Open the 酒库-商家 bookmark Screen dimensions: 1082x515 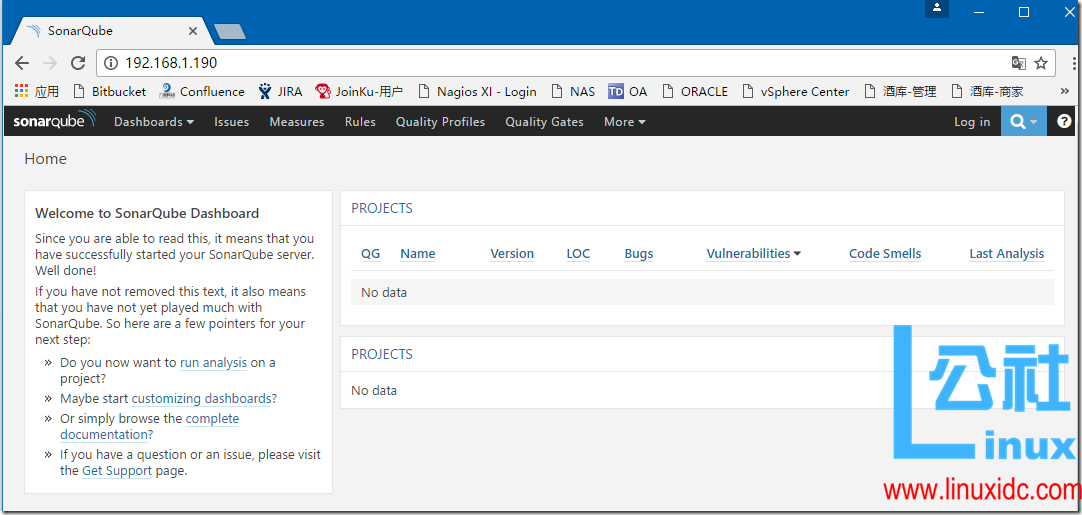(x=987, y=91)
